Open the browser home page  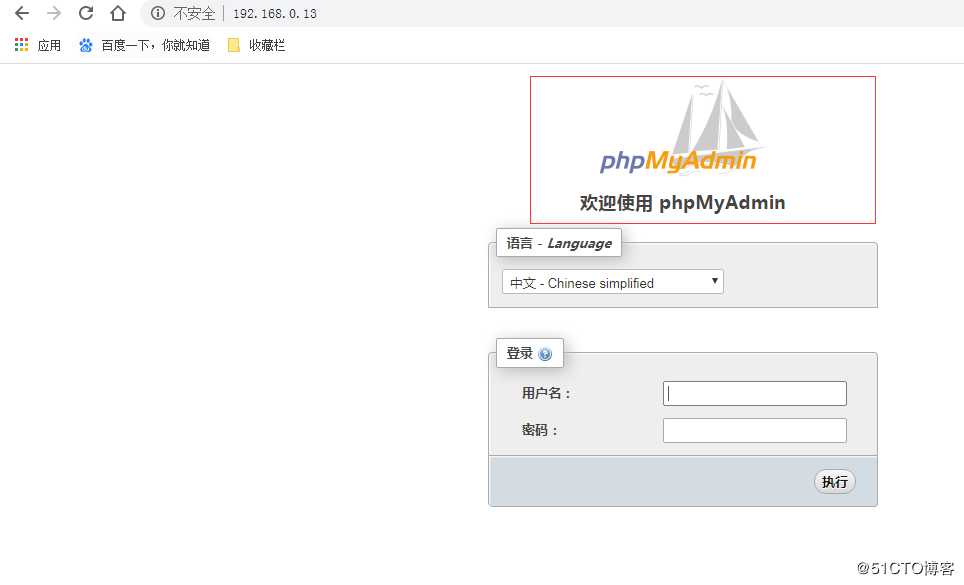pyautogui.click(x=118, y=13)
